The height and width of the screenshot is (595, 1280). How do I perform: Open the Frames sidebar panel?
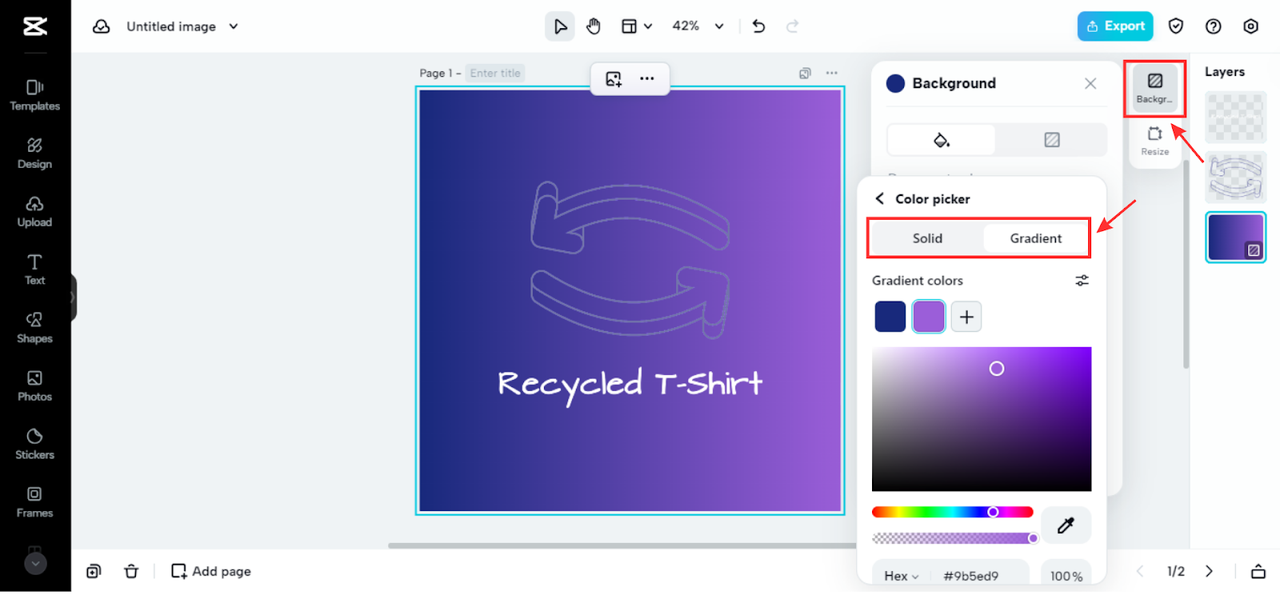pyautogui.click(x=35, y=501)
